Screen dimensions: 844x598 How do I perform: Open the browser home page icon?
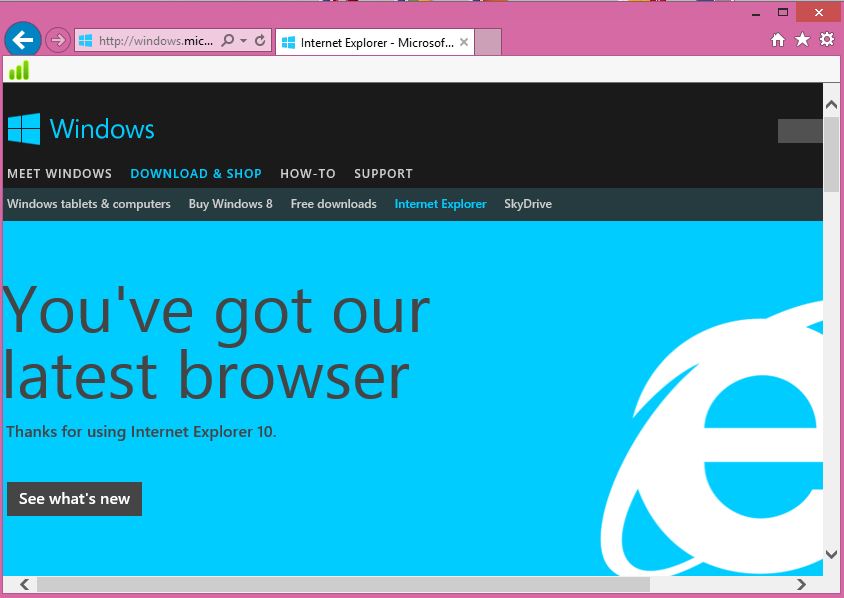click(x=778, y=40)
